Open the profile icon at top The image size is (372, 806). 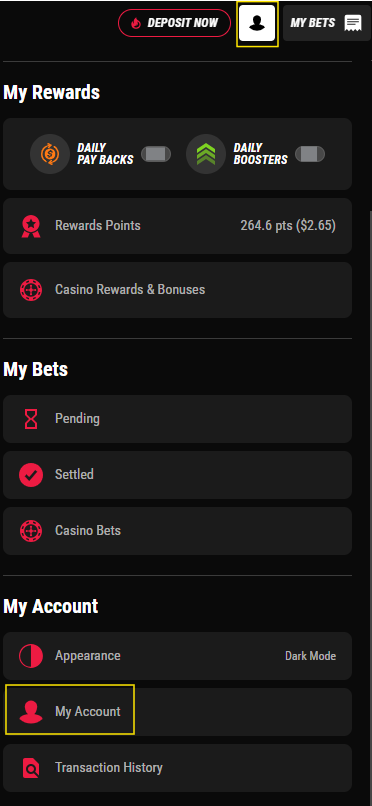[x=257, y=23]
